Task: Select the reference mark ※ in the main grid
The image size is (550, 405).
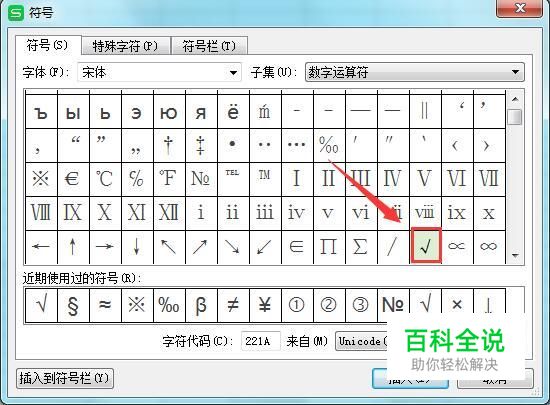Action: pos(41,179)
